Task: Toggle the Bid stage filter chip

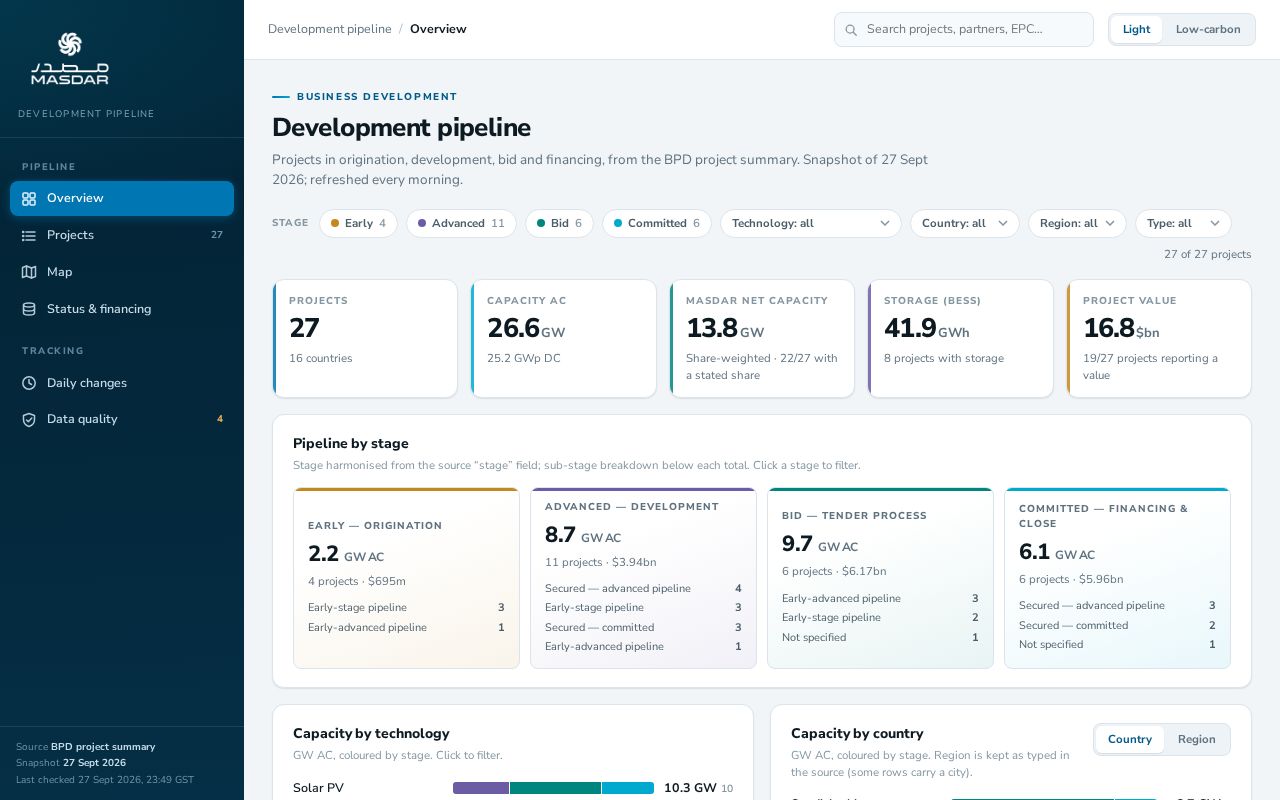Action: point(559,223)
